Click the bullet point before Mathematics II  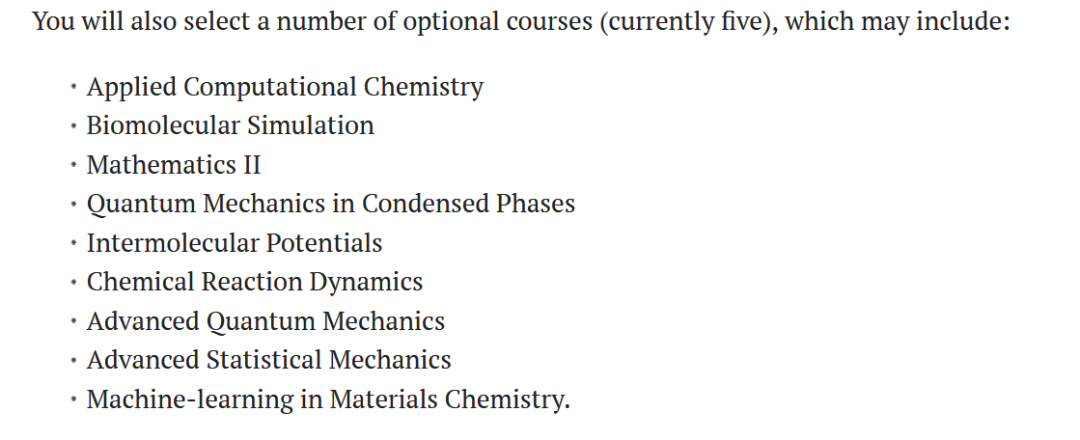72,165
